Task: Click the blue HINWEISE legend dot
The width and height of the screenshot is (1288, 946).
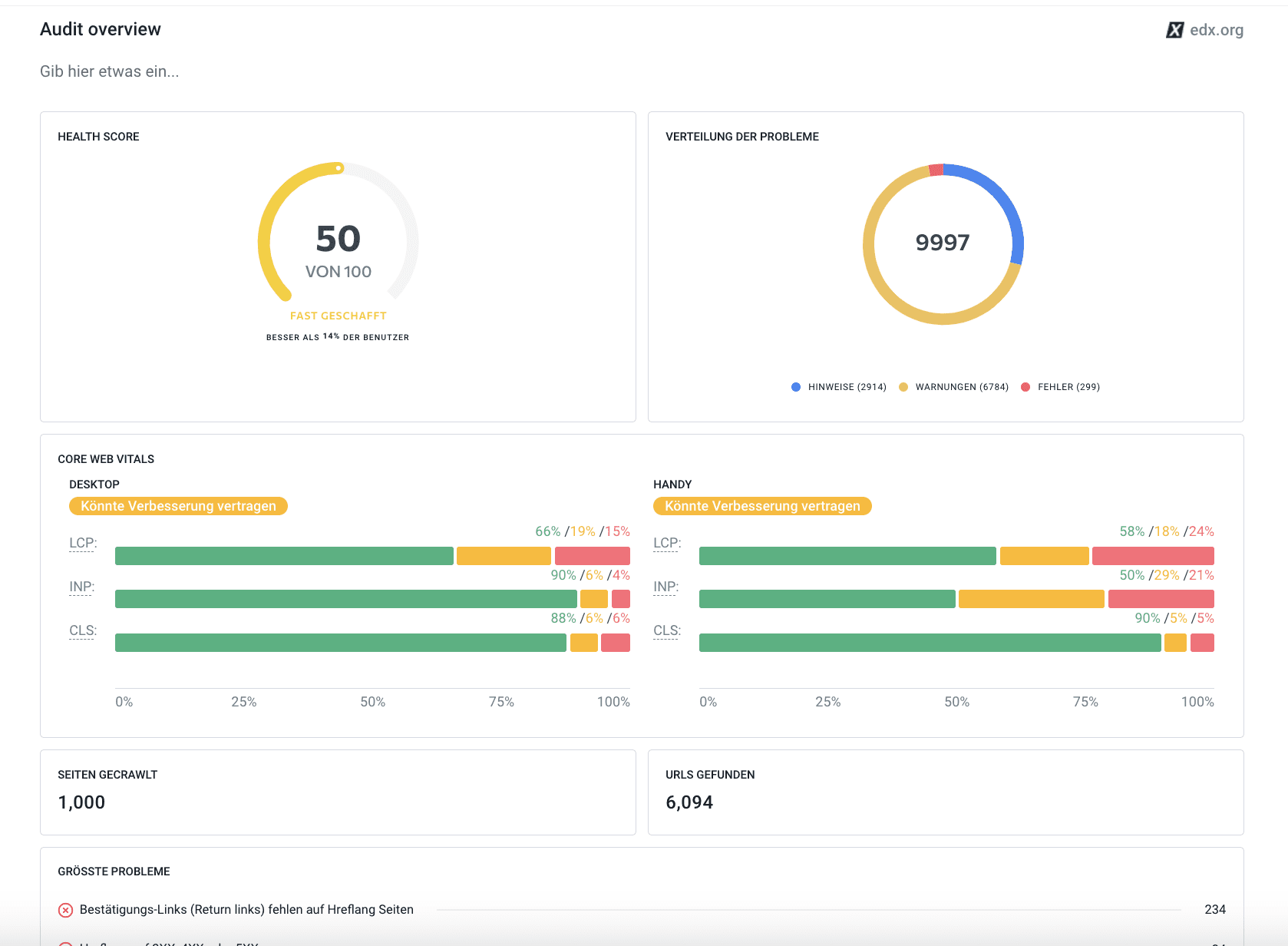Action: tap(796, 387)
